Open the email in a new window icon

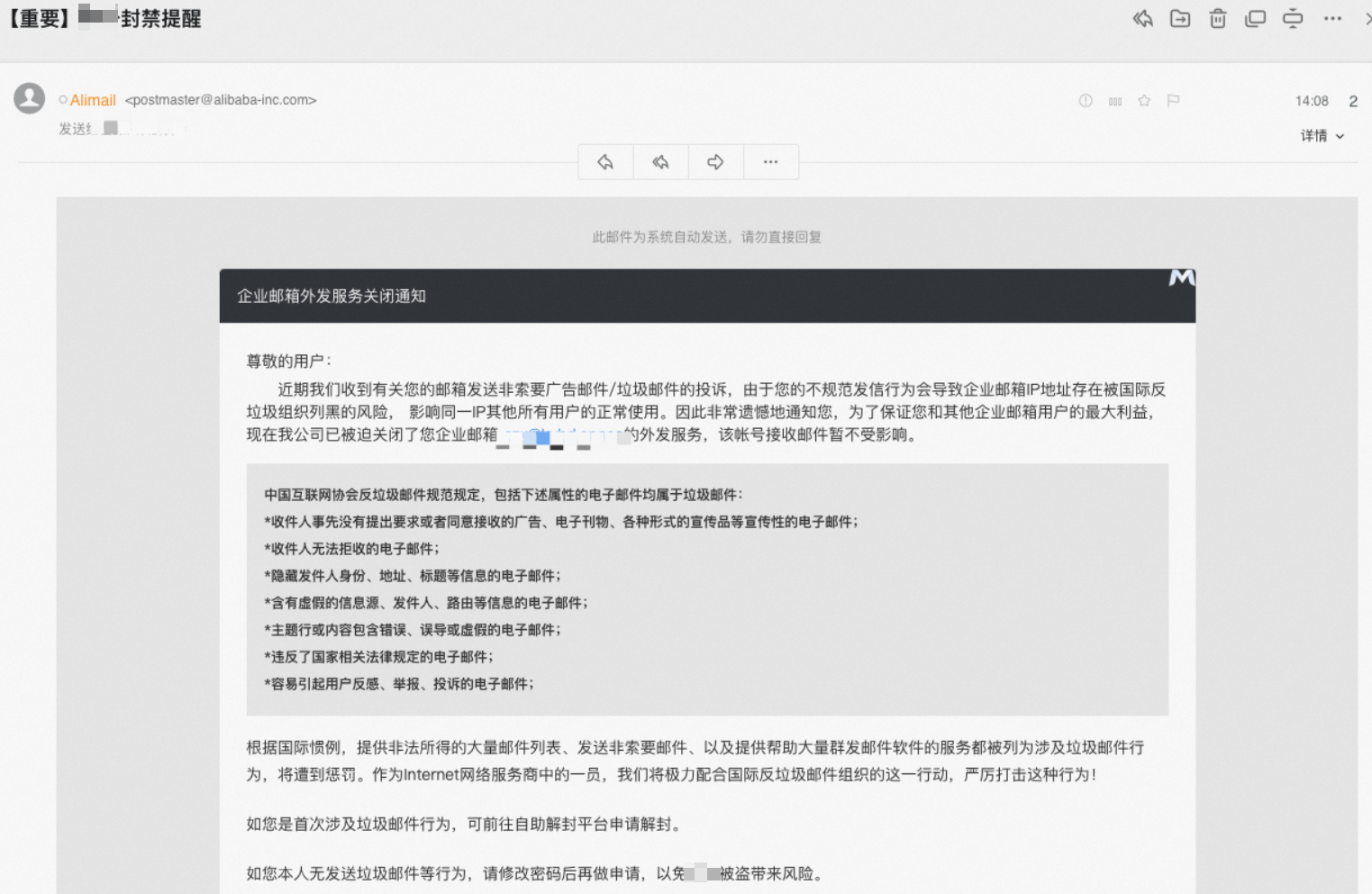pos(1255,18)
